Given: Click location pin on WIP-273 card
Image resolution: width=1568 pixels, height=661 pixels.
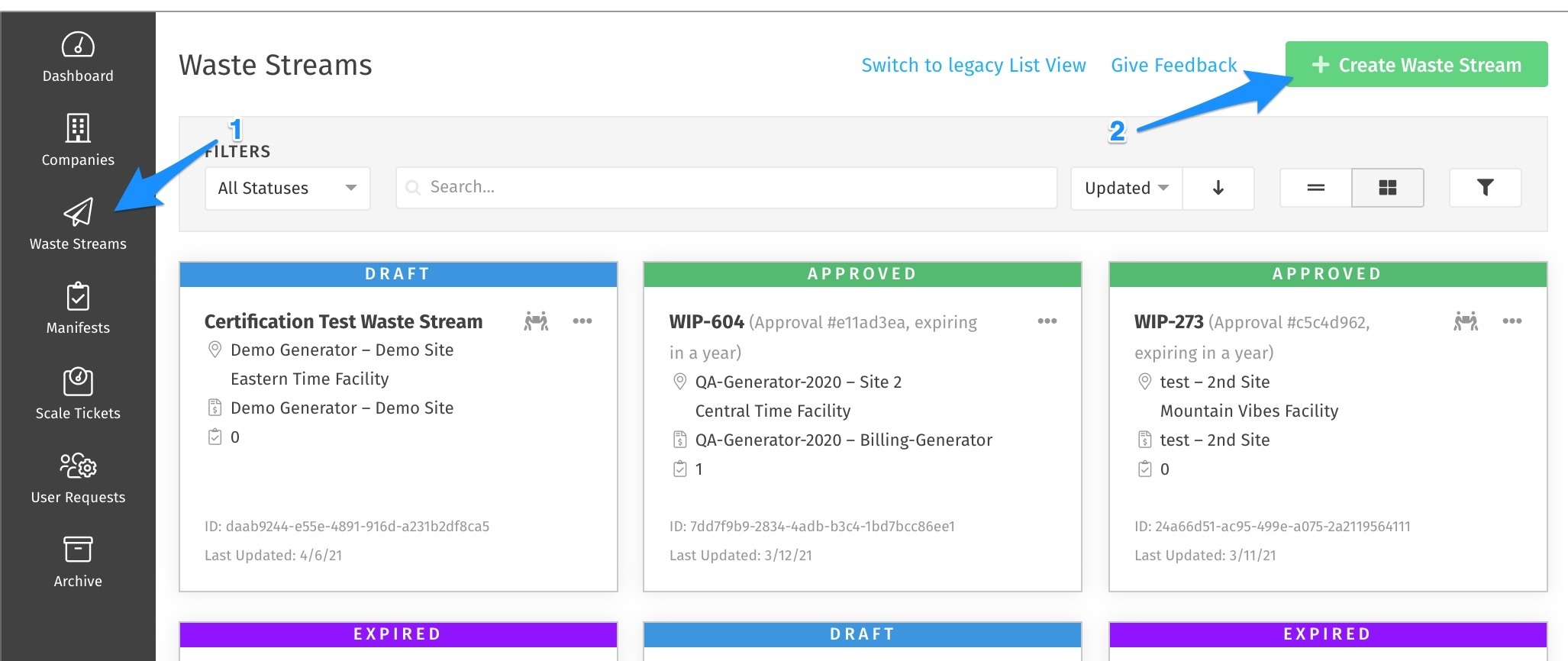Looking at the screenshot, I should (x=1144, y=382).
